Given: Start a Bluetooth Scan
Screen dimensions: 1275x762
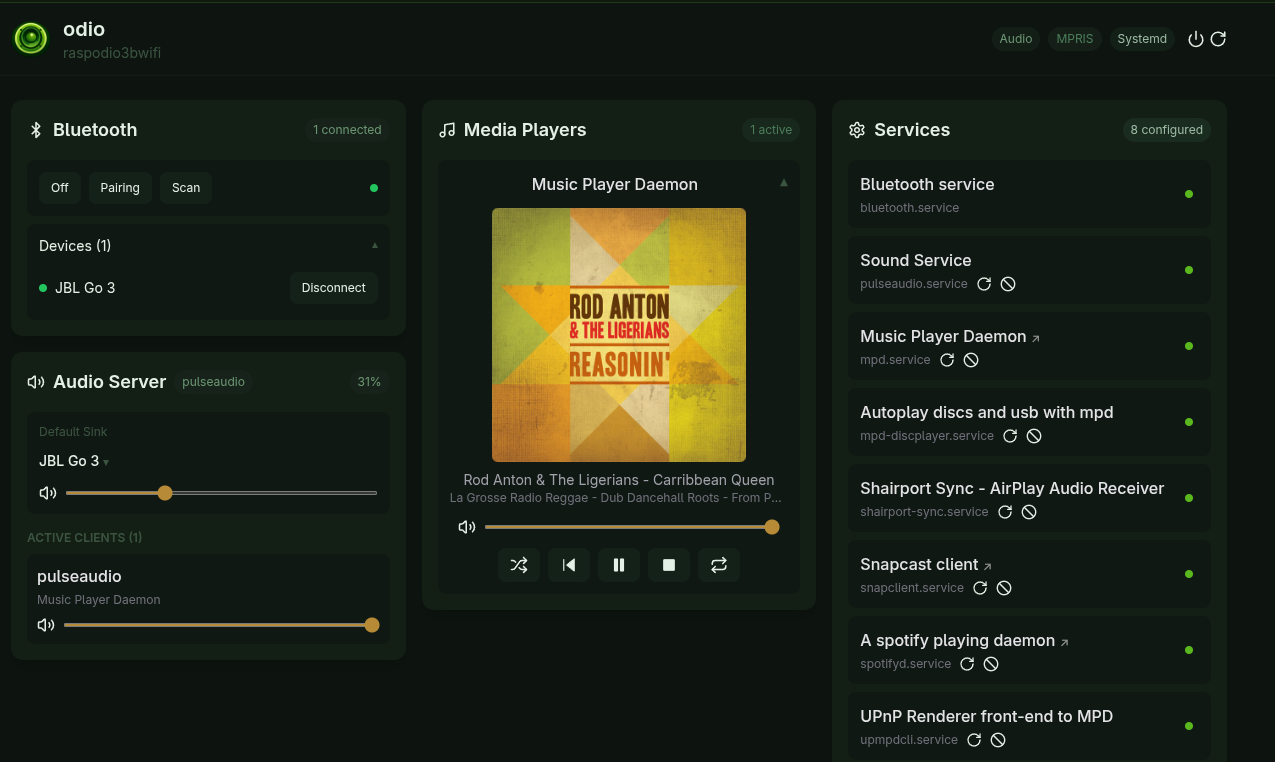Looking at the screenshot, I should 186,188.
